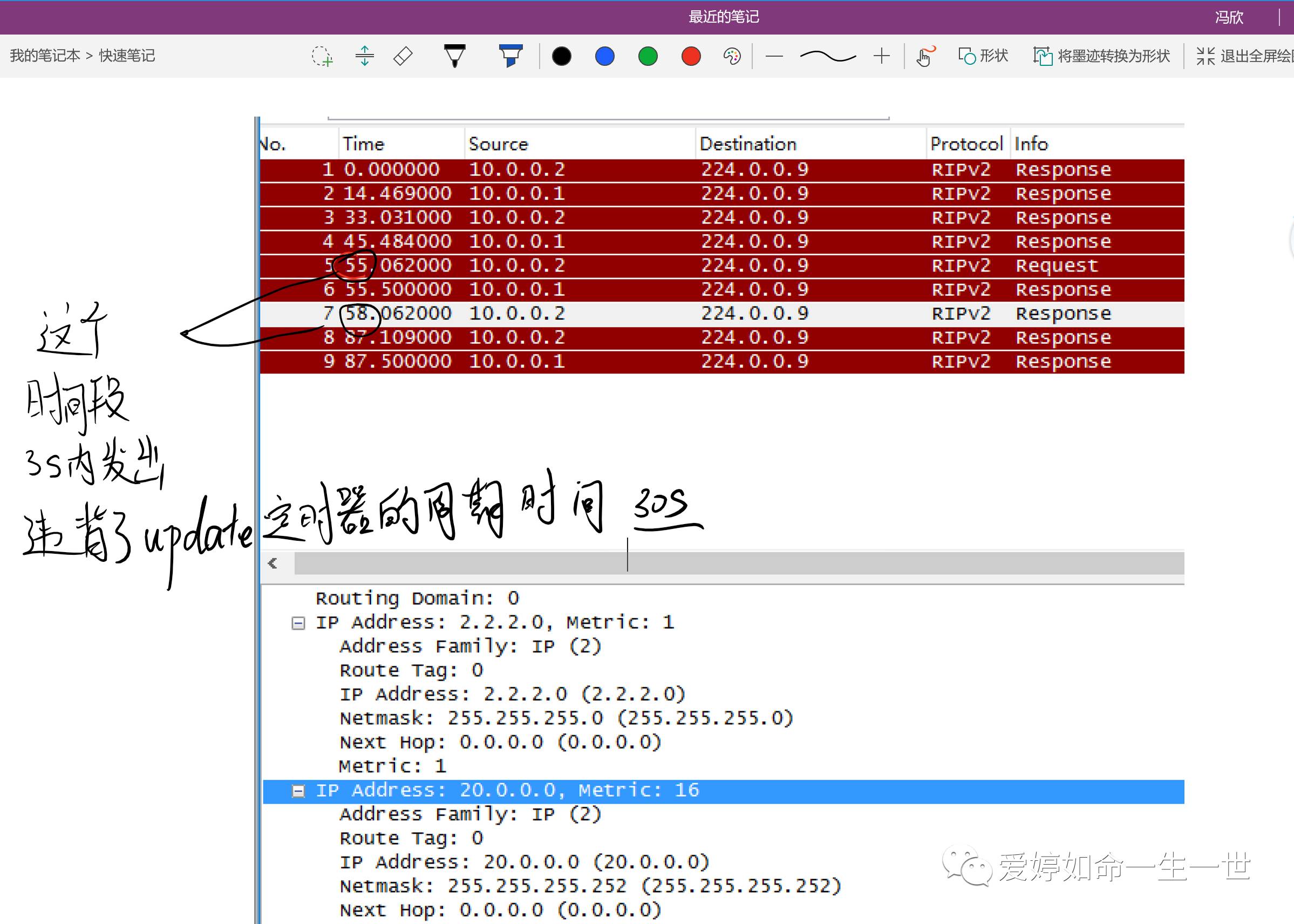This screenshot has width=1294, height=924.
Task: Pick the red ink color
Action: 691,56
